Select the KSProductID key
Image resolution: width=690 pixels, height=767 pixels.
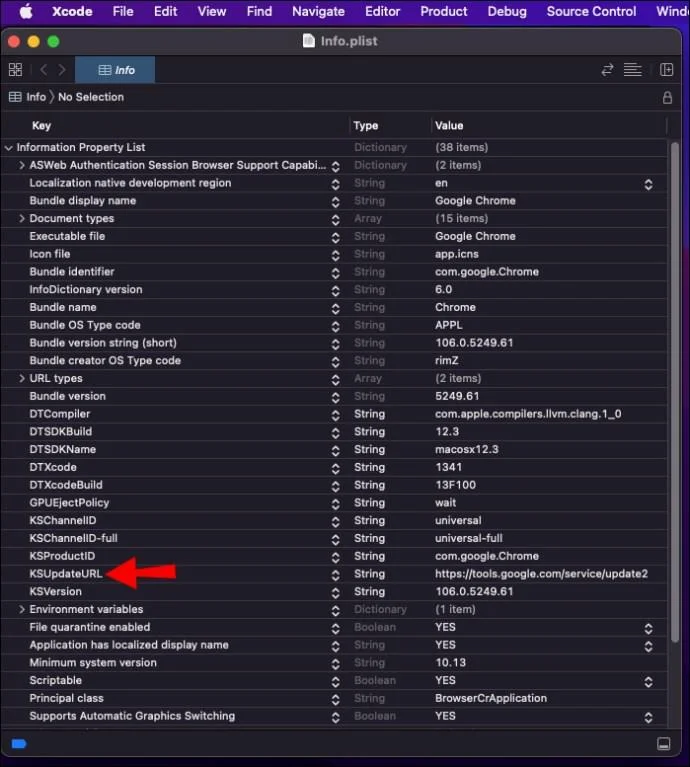(x=62, y=556)
